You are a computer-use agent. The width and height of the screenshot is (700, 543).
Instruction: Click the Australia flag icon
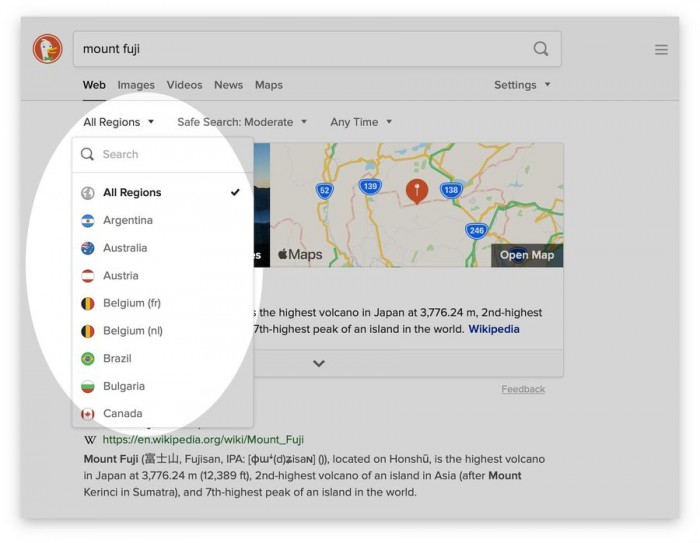click(x=88, y=248)
